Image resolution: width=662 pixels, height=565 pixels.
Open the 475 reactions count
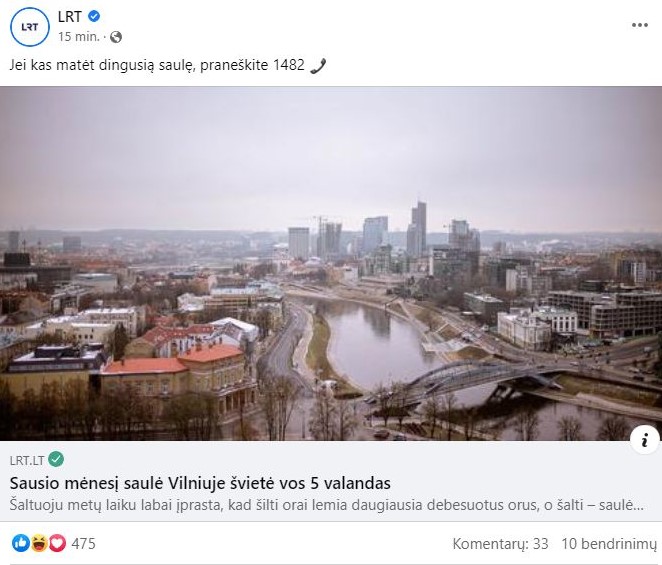(84, 543)
